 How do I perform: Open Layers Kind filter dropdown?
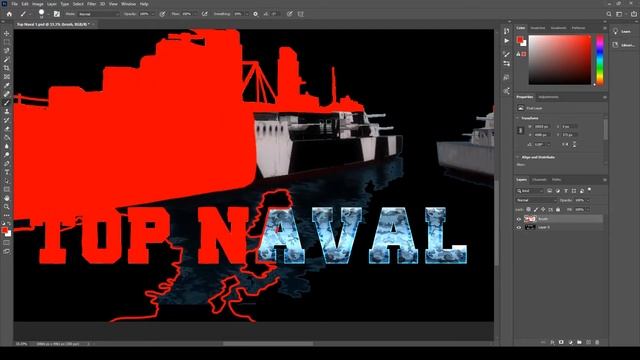[x=530, y=191]
